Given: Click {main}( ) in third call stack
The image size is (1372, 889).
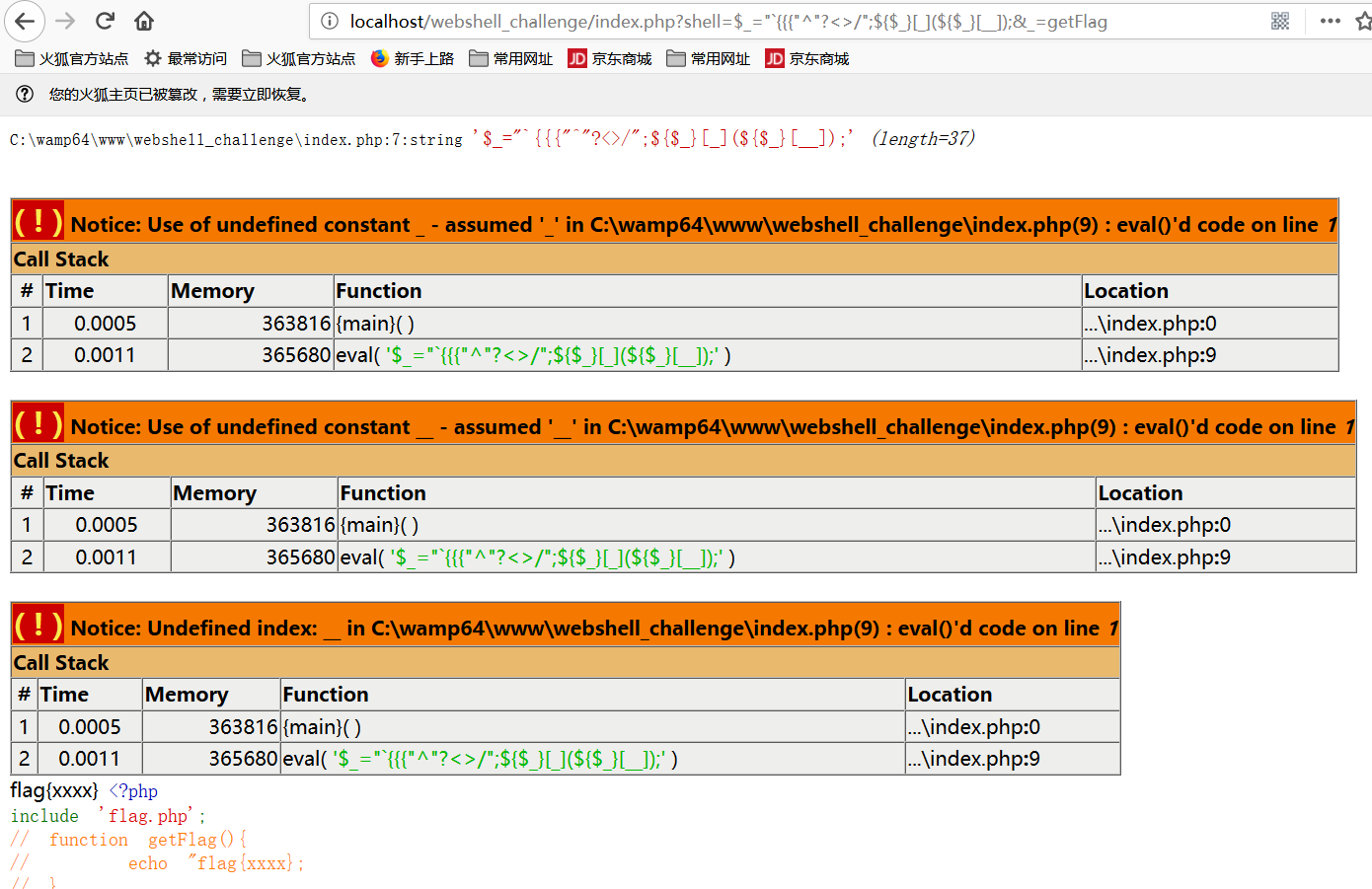Looking at the screenshot, I should tap(322, 727).
